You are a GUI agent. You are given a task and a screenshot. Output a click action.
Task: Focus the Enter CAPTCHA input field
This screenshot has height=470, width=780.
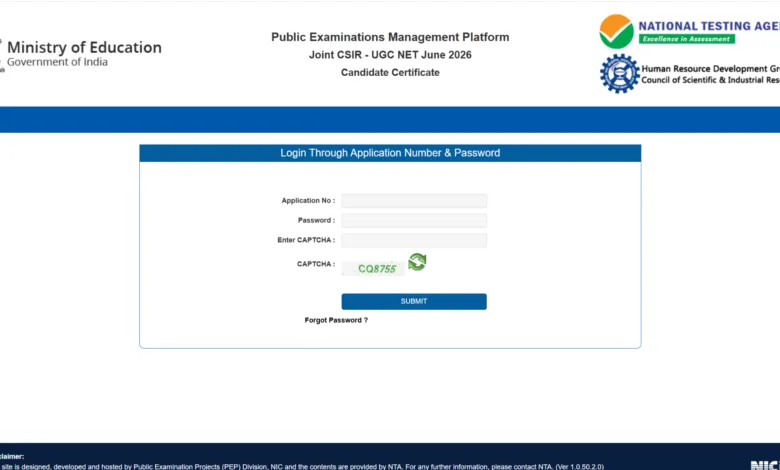pos(414,241)
